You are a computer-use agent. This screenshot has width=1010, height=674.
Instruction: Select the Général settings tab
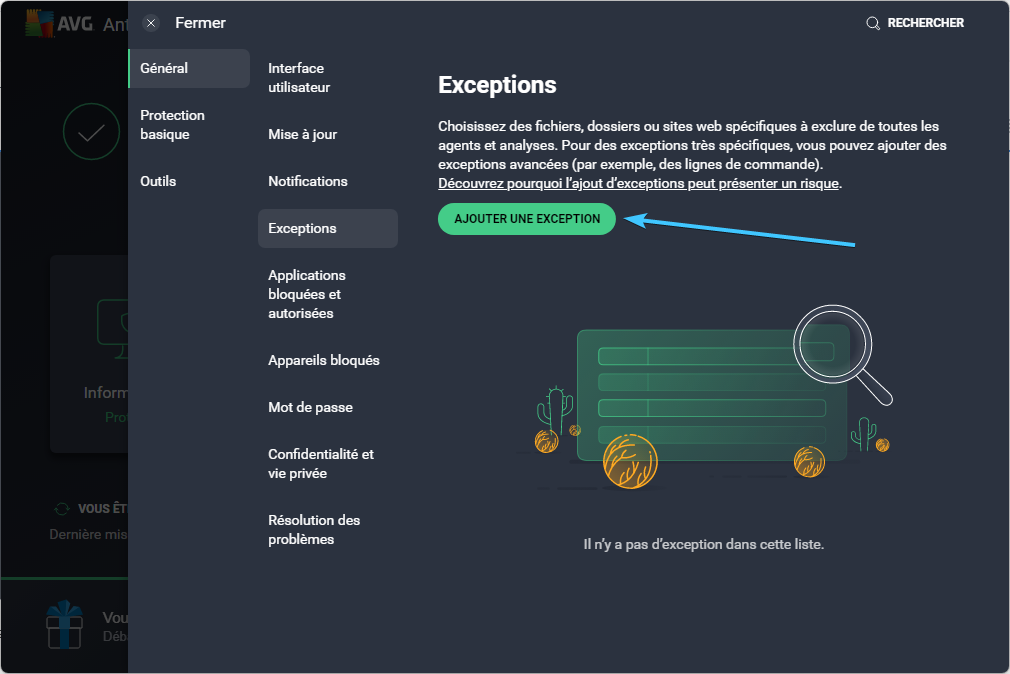(189, 68)
